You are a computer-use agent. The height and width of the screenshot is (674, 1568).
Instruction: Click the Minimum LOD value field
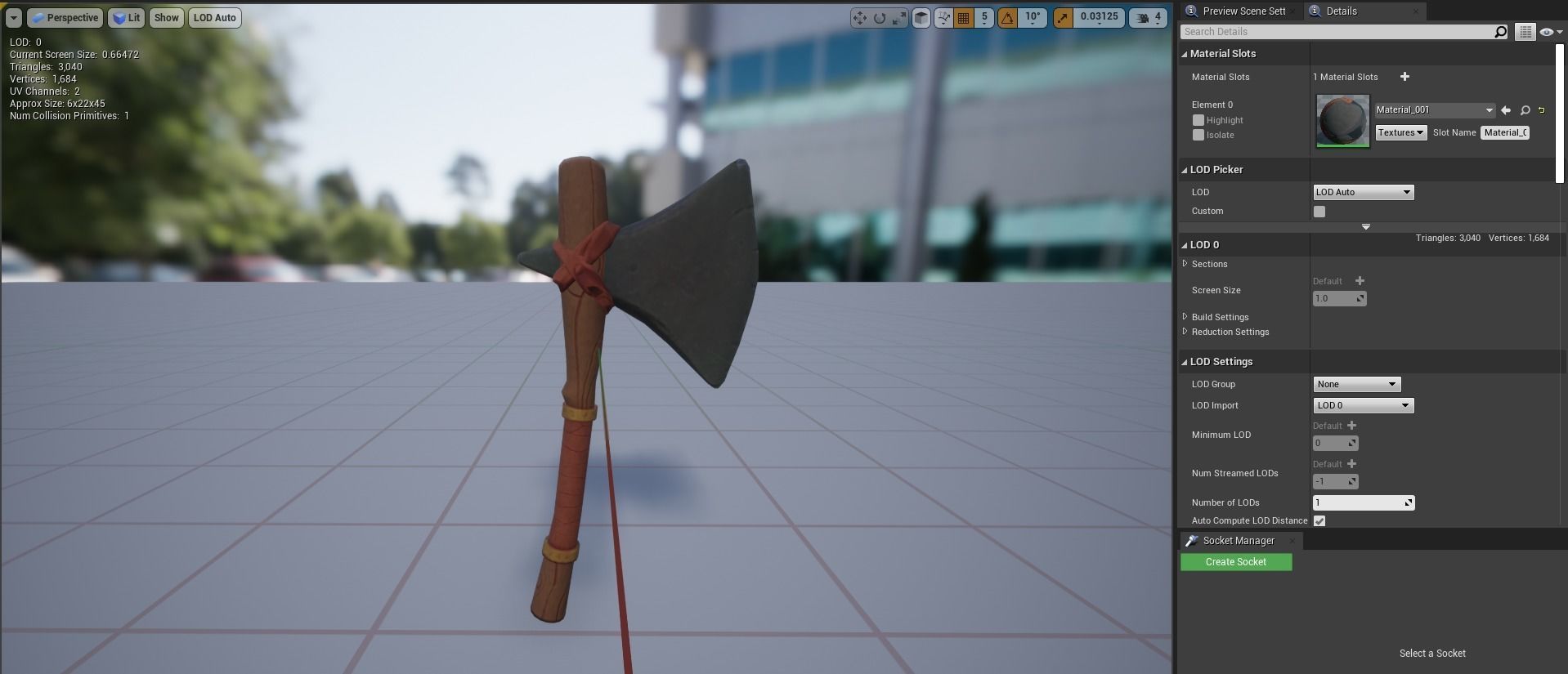[x=1335, y=444]
